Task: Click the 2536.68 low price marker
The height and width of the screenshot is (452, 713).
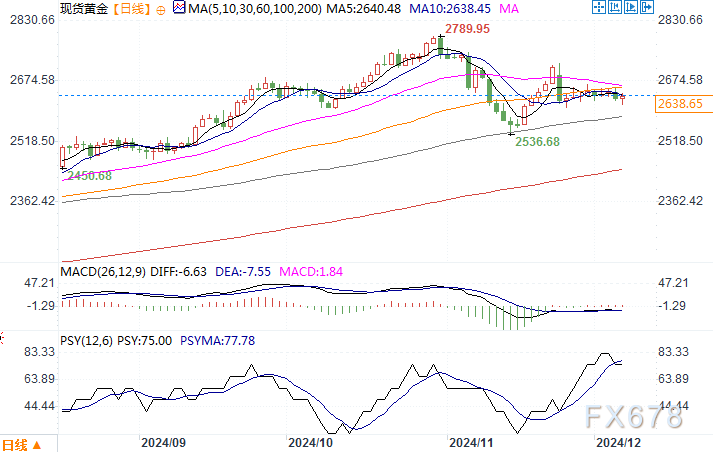Action: click(x=538, y=143)
